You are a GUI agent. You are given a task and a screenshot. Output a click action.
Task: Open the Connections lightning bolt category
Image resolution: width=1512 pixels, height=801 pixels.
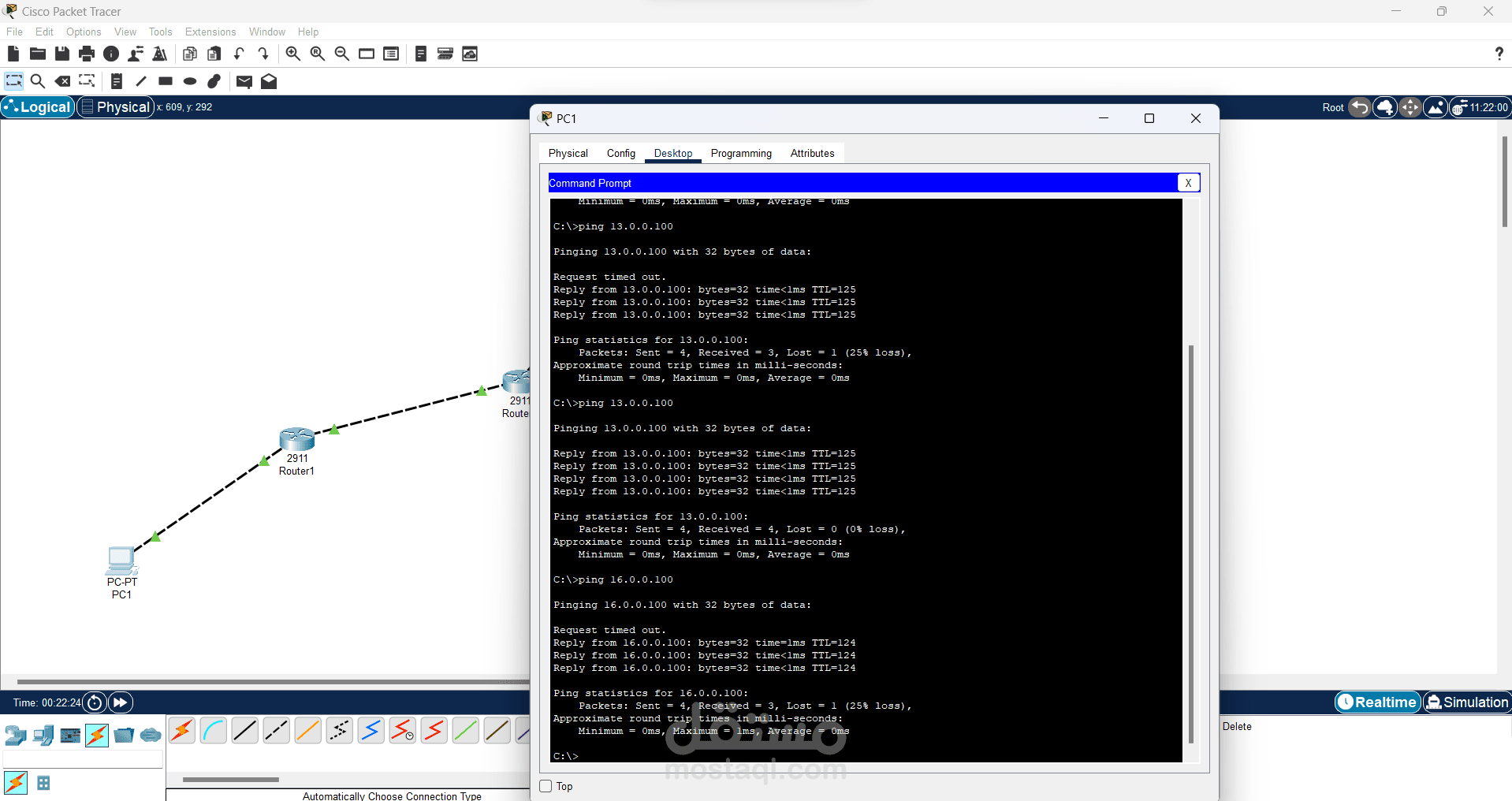(96, 735)
